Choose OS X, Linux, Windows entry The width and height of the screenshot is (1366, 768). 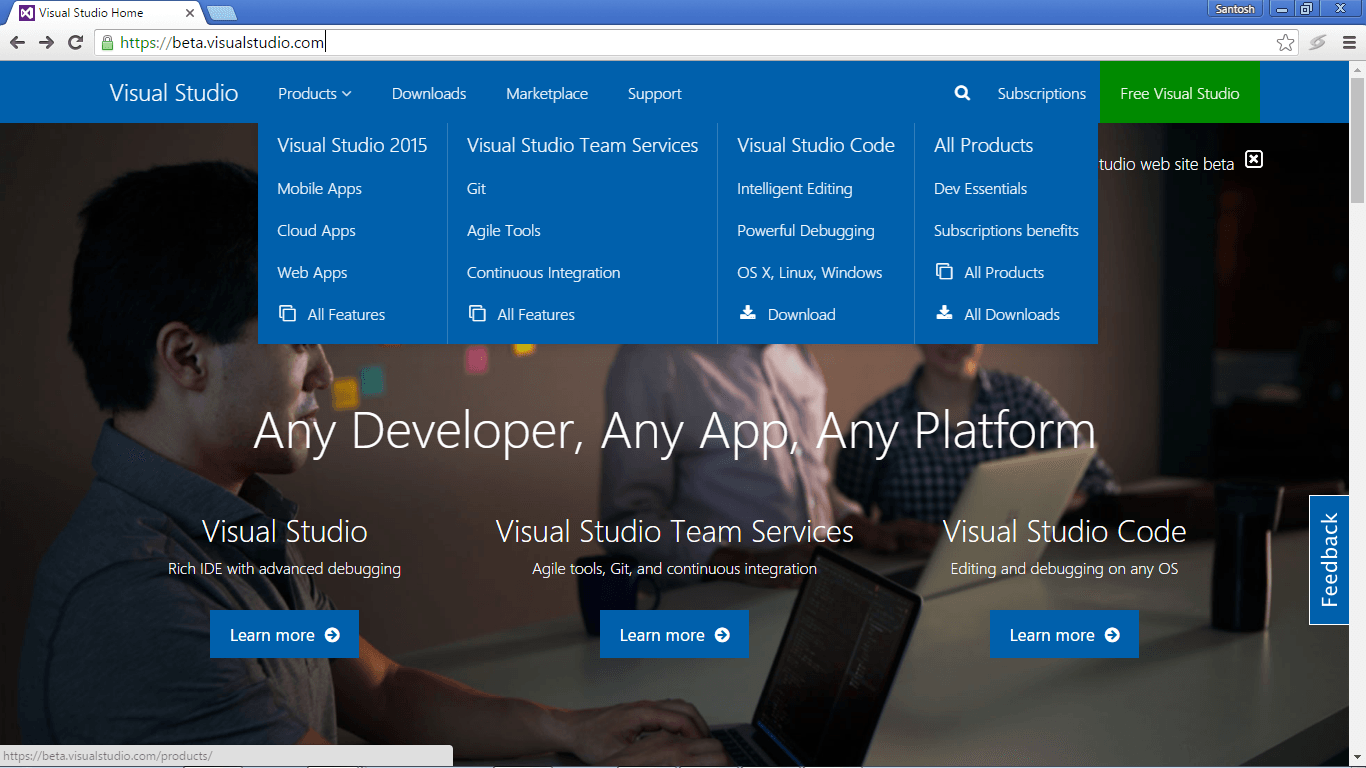810,273
